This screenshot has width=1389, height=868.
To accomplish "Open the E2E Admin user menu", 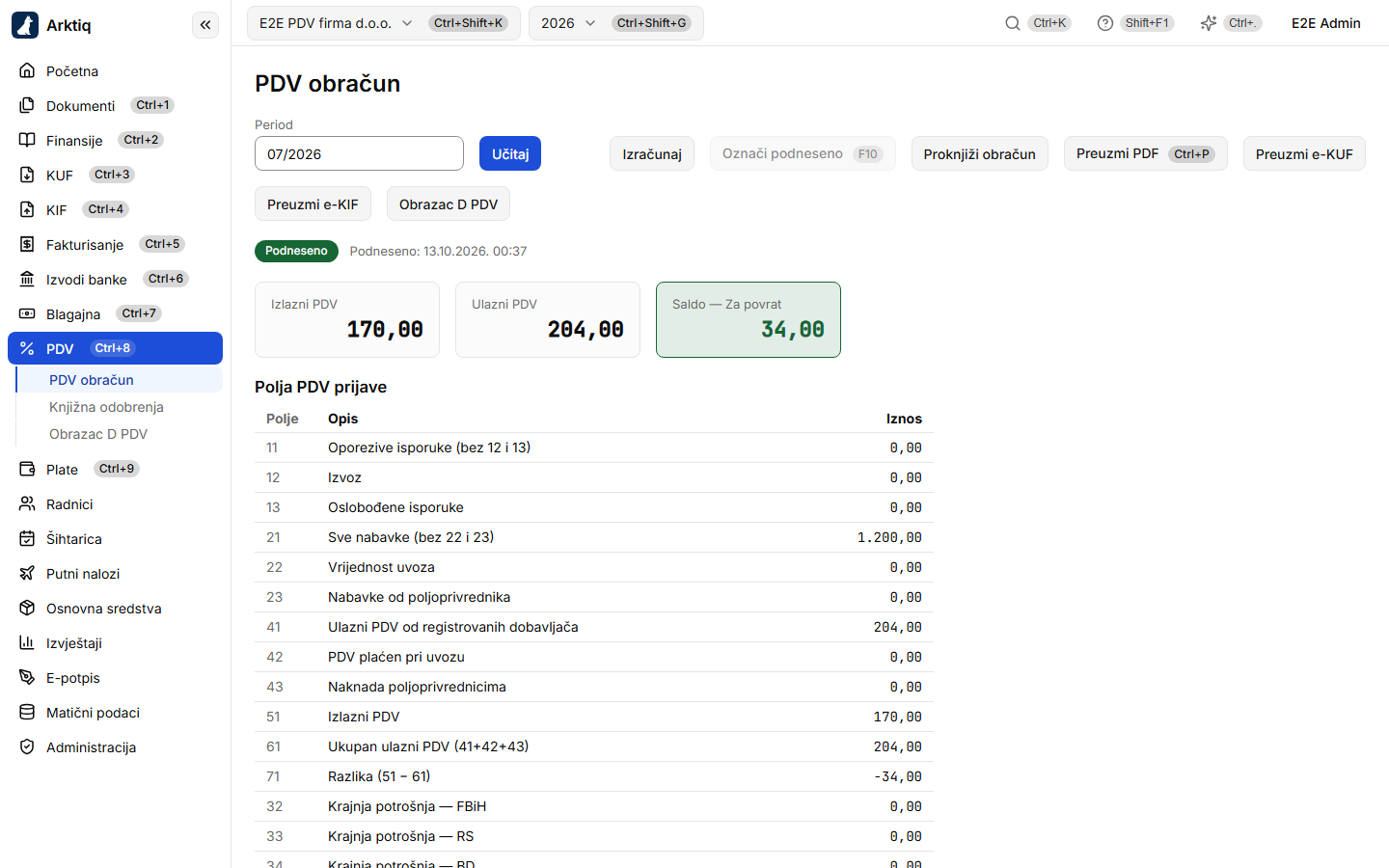I will (x=1326, y=23).
